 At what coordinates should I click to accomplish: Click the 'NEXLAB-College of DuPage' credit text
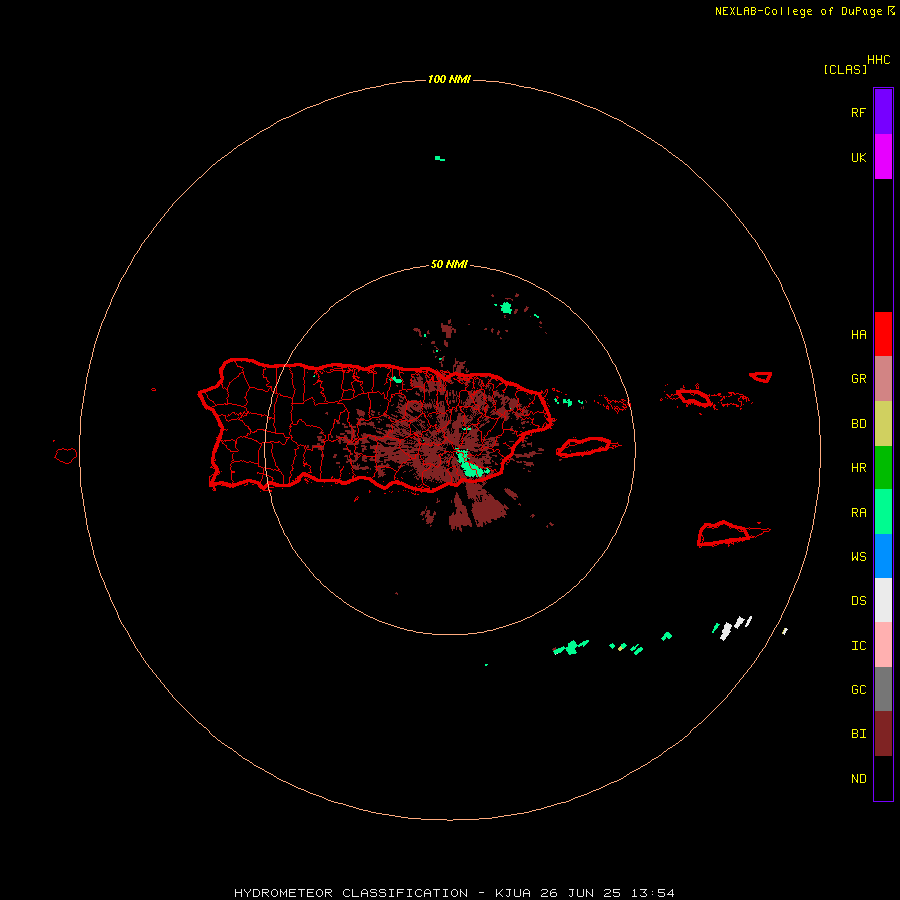coord(798,11)
